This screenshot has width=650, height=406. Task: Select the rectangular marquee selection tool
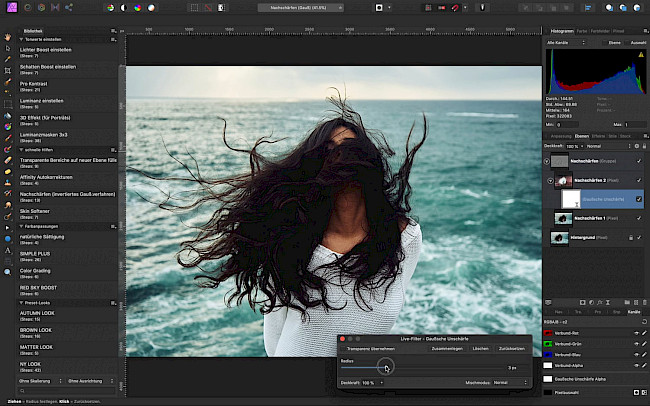click(8, 103)
